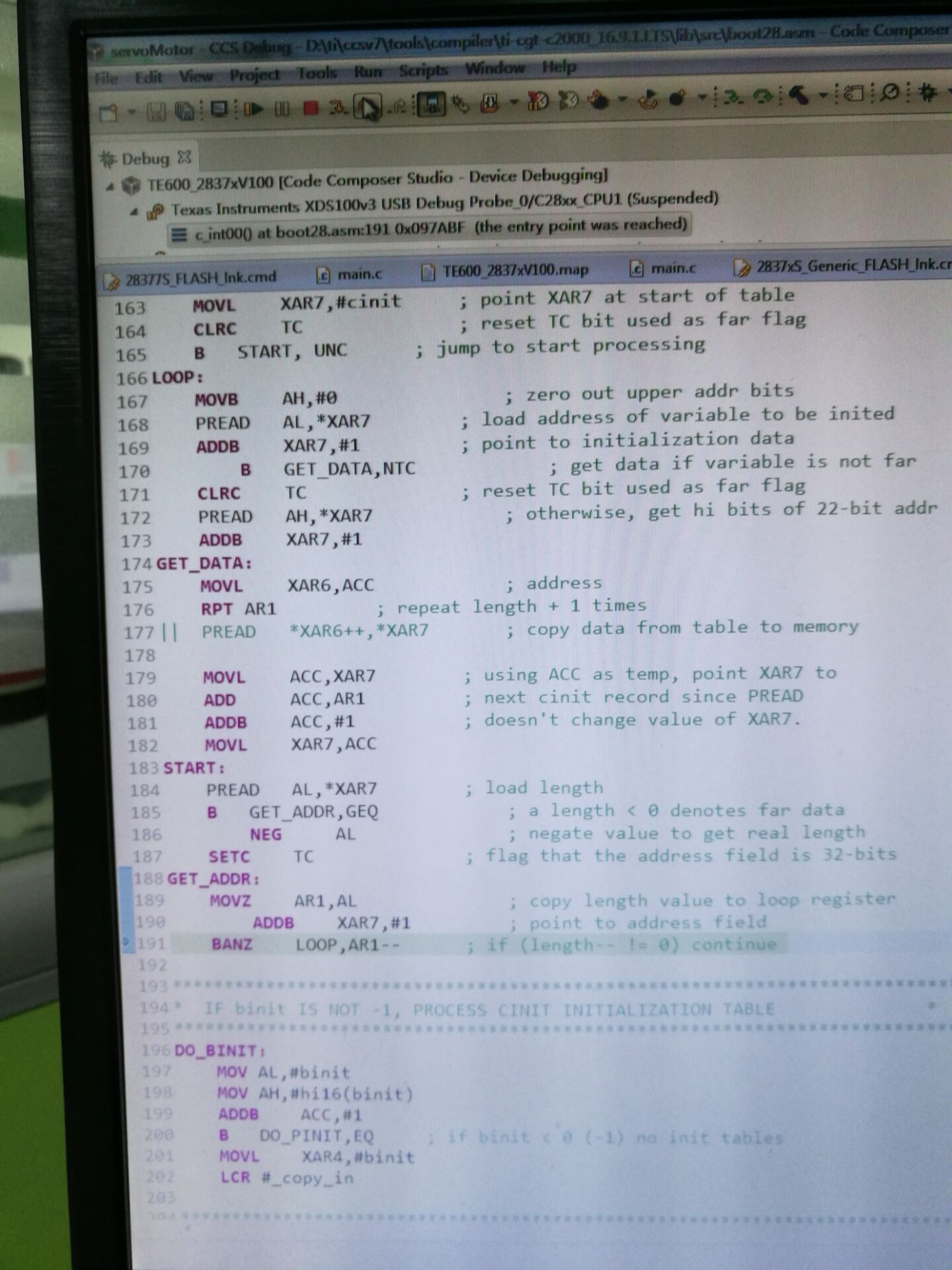Click the 'RPT AR1' instruction on line 176

[x=238, y=609]
